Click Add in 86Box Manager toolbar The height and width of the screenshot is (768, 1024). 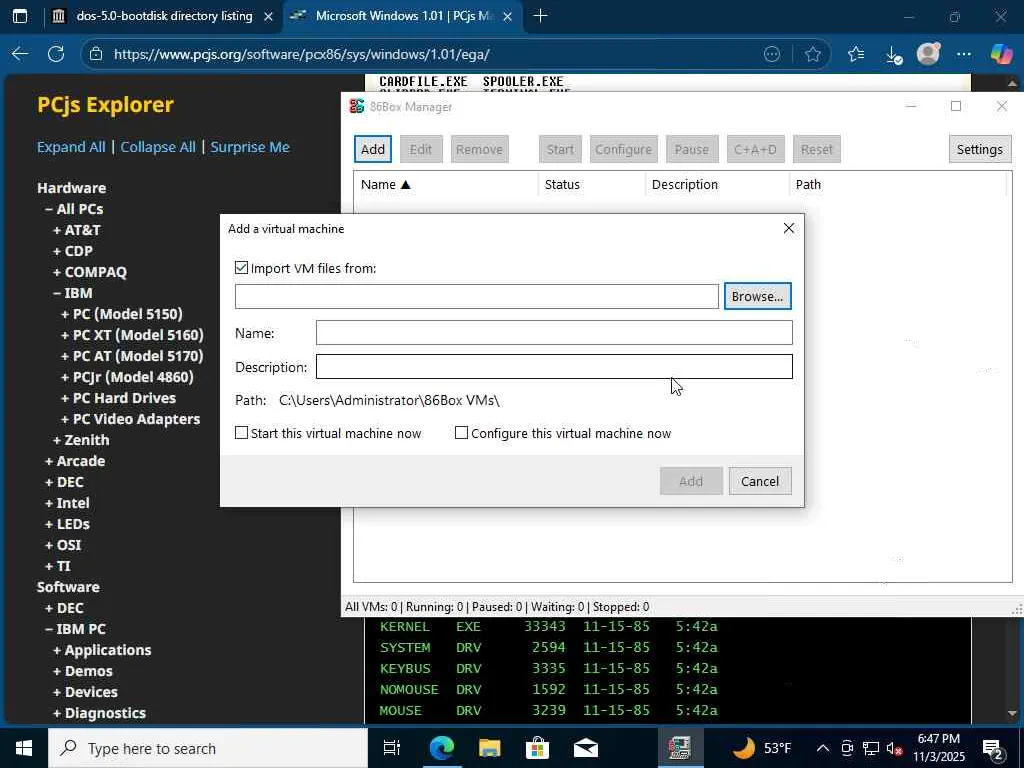[x=373, y=149]
